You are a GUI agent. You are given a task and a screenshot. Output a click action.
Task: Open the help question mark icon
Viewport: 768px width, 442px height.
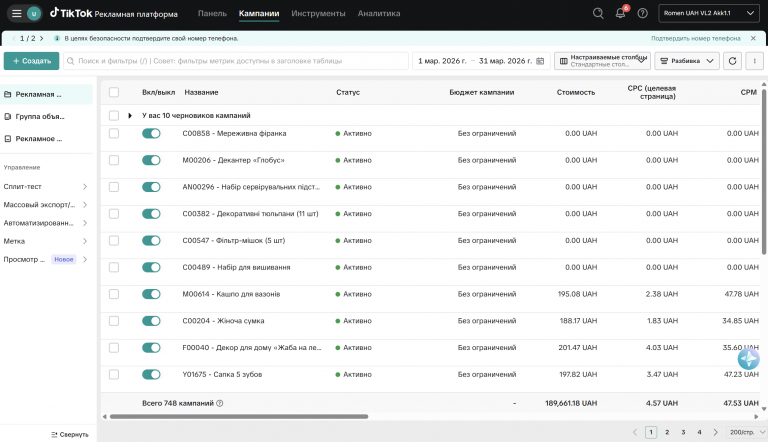[x=643, y=13]
